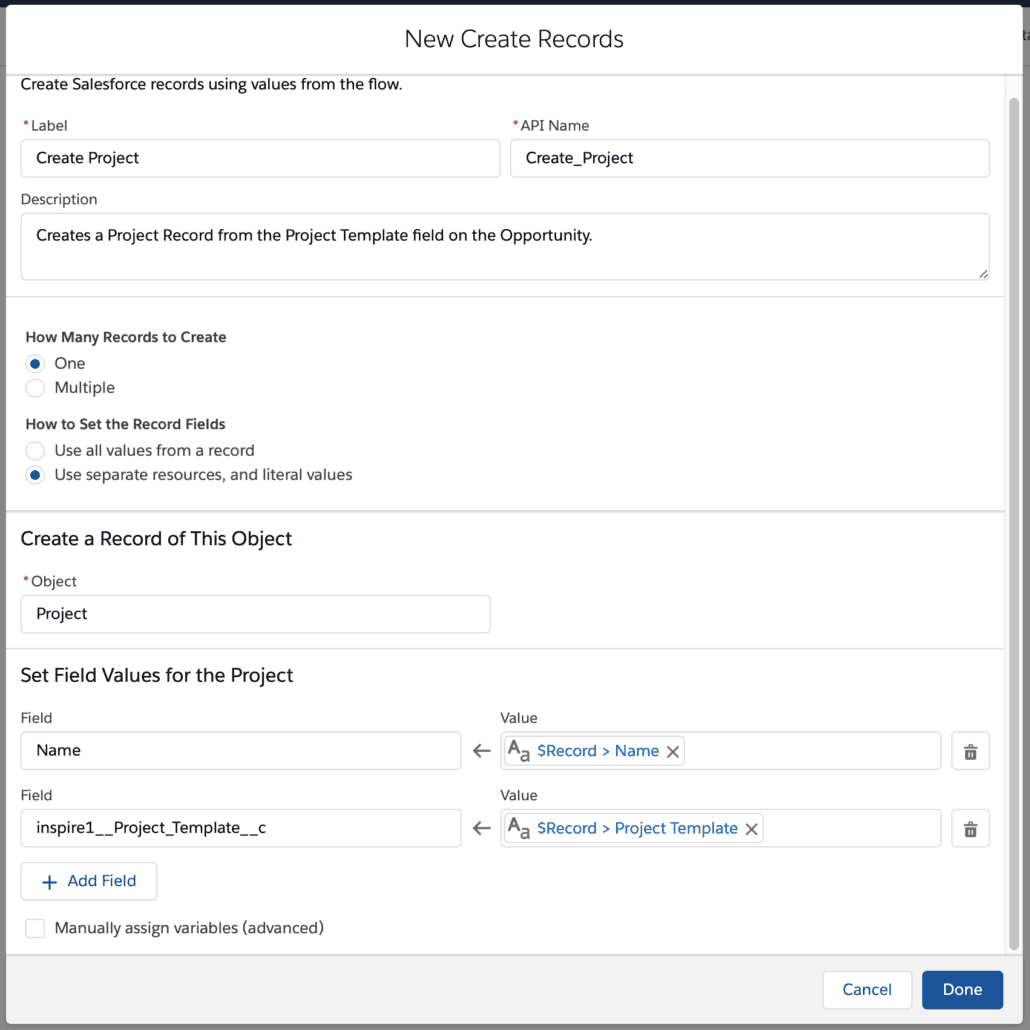Click the $Record > Project Template pill text
The height and width of the screenshot is (1030, 1030).
[637, 828]
